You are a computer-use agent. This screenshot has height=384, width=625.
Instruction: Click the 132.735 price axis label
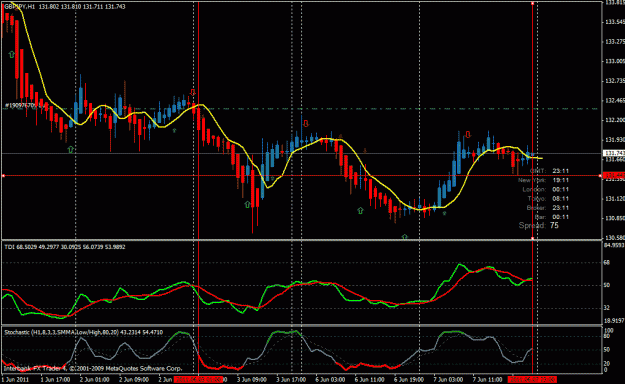[614, 81]
